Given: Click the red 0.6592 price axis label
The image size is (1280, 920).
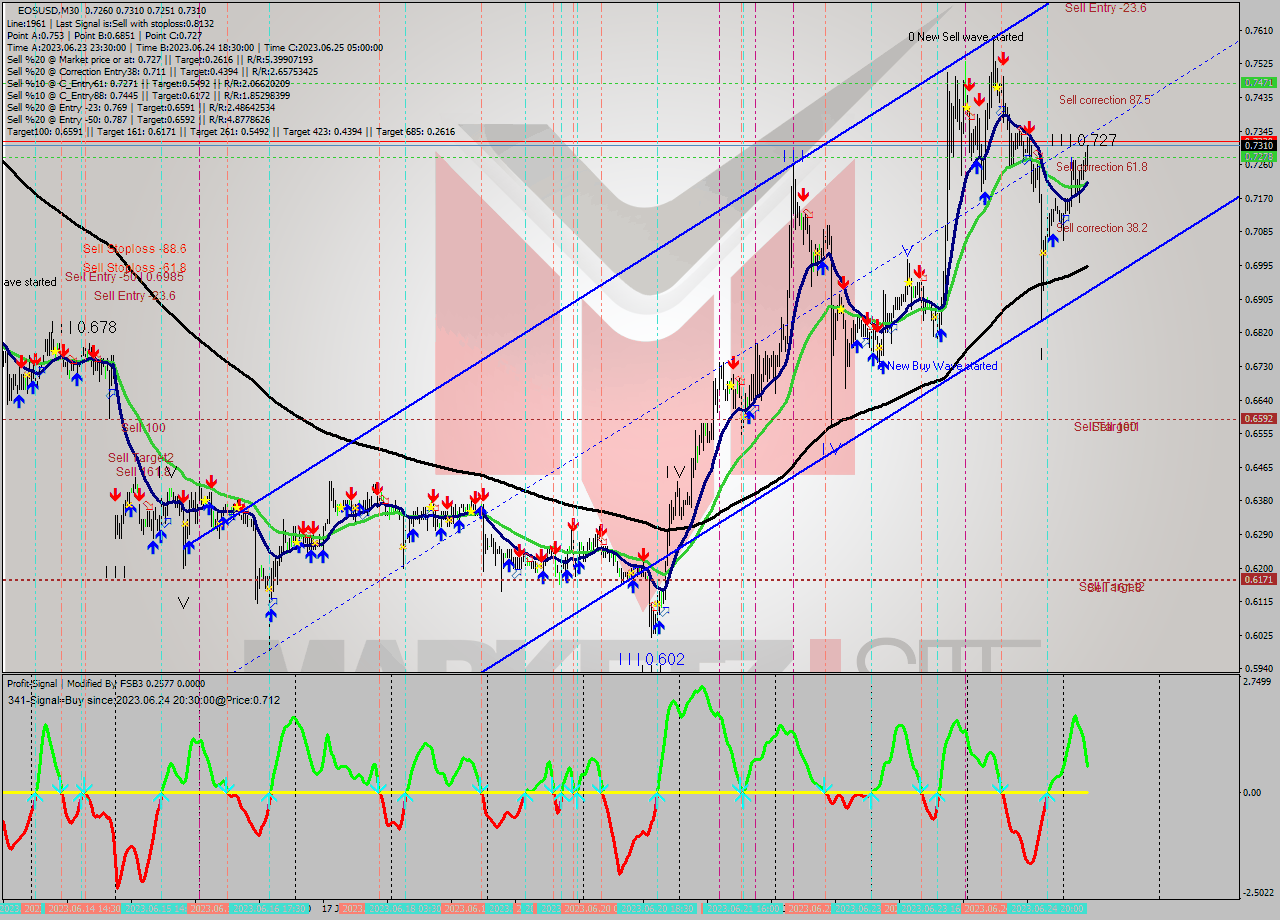Looking at the screenshot, I should [x=1257, y=419].
